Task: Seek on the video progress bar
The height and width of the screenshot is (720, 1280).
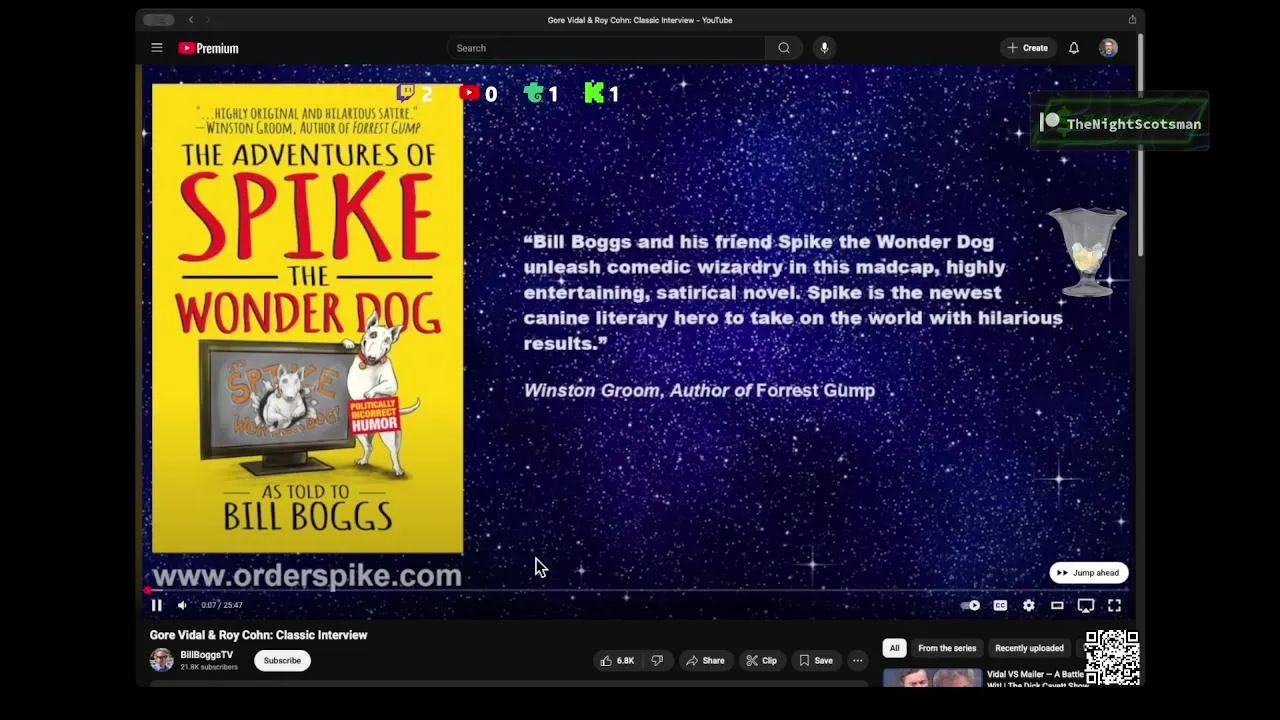Action: [640, 590]
